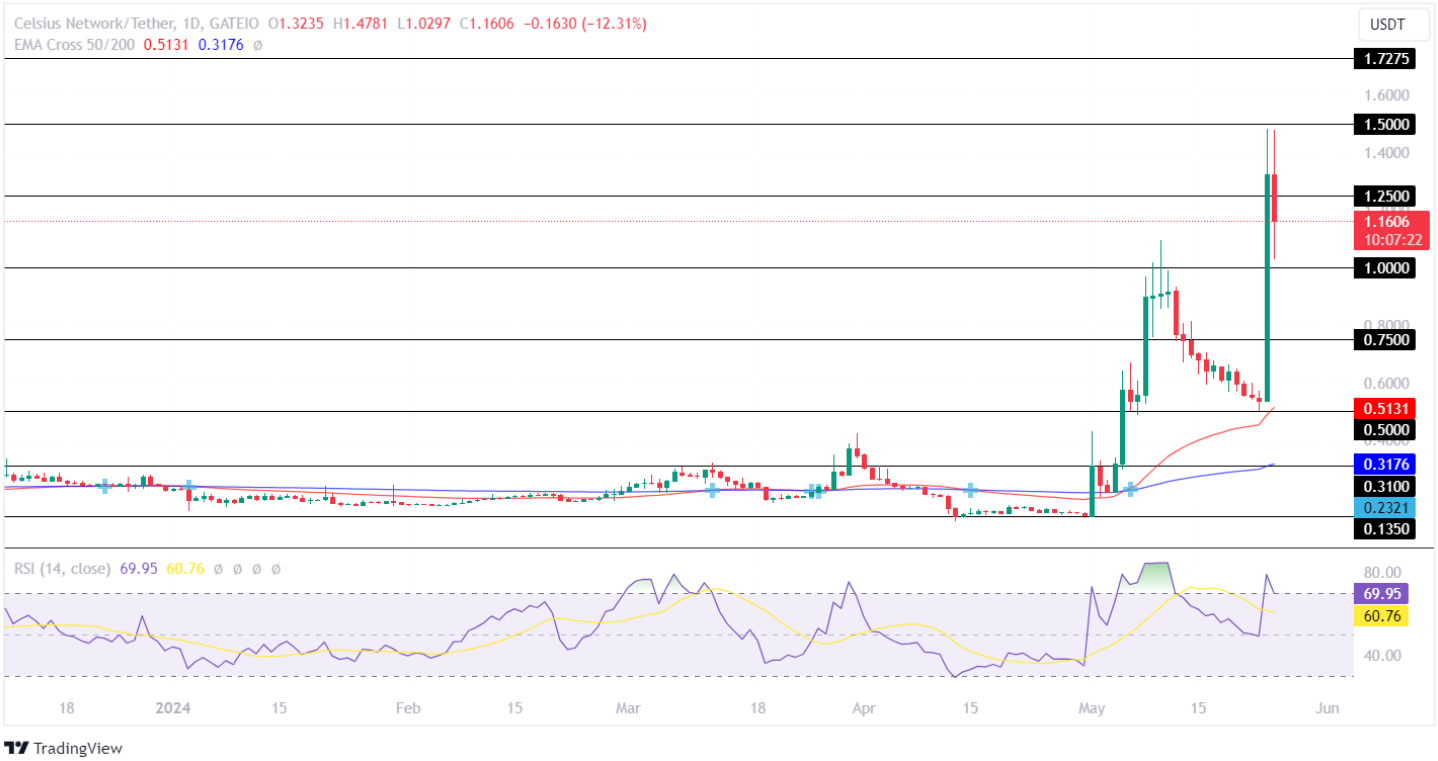
Task: Click the yellow RSI value 60.76 in legend
Action: pyautogui.click(x=184, y=568)
